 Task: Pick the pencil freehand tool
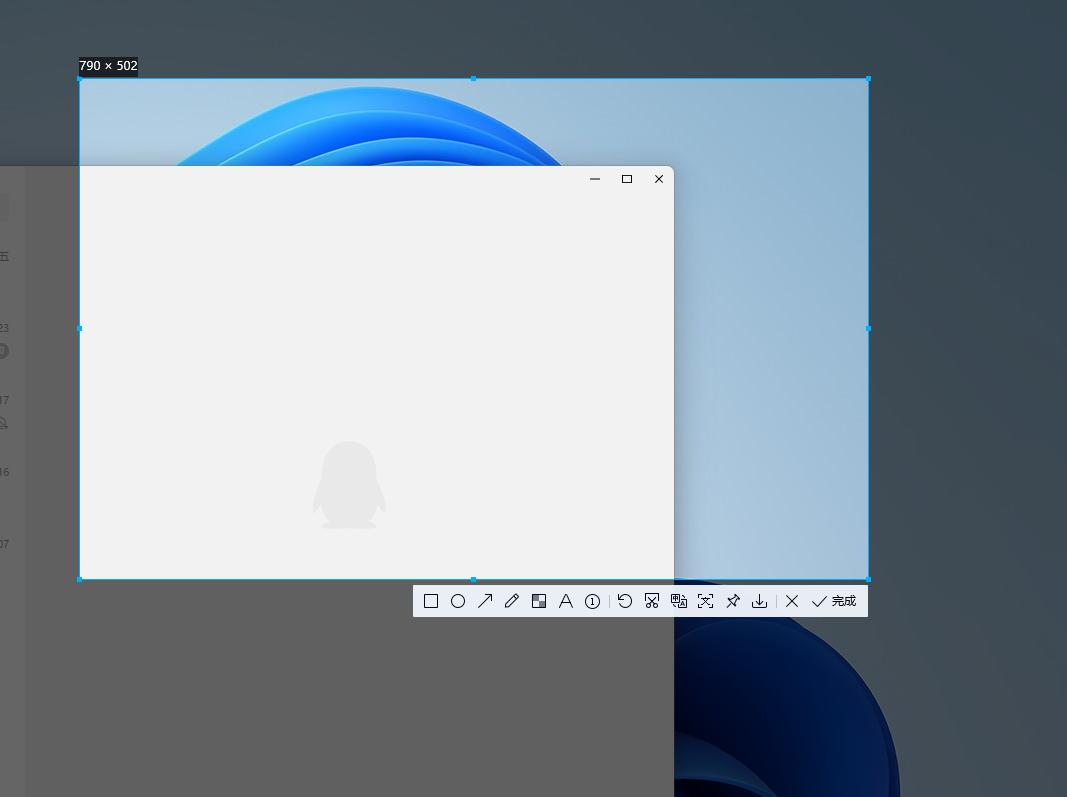[x=512, y=601]
